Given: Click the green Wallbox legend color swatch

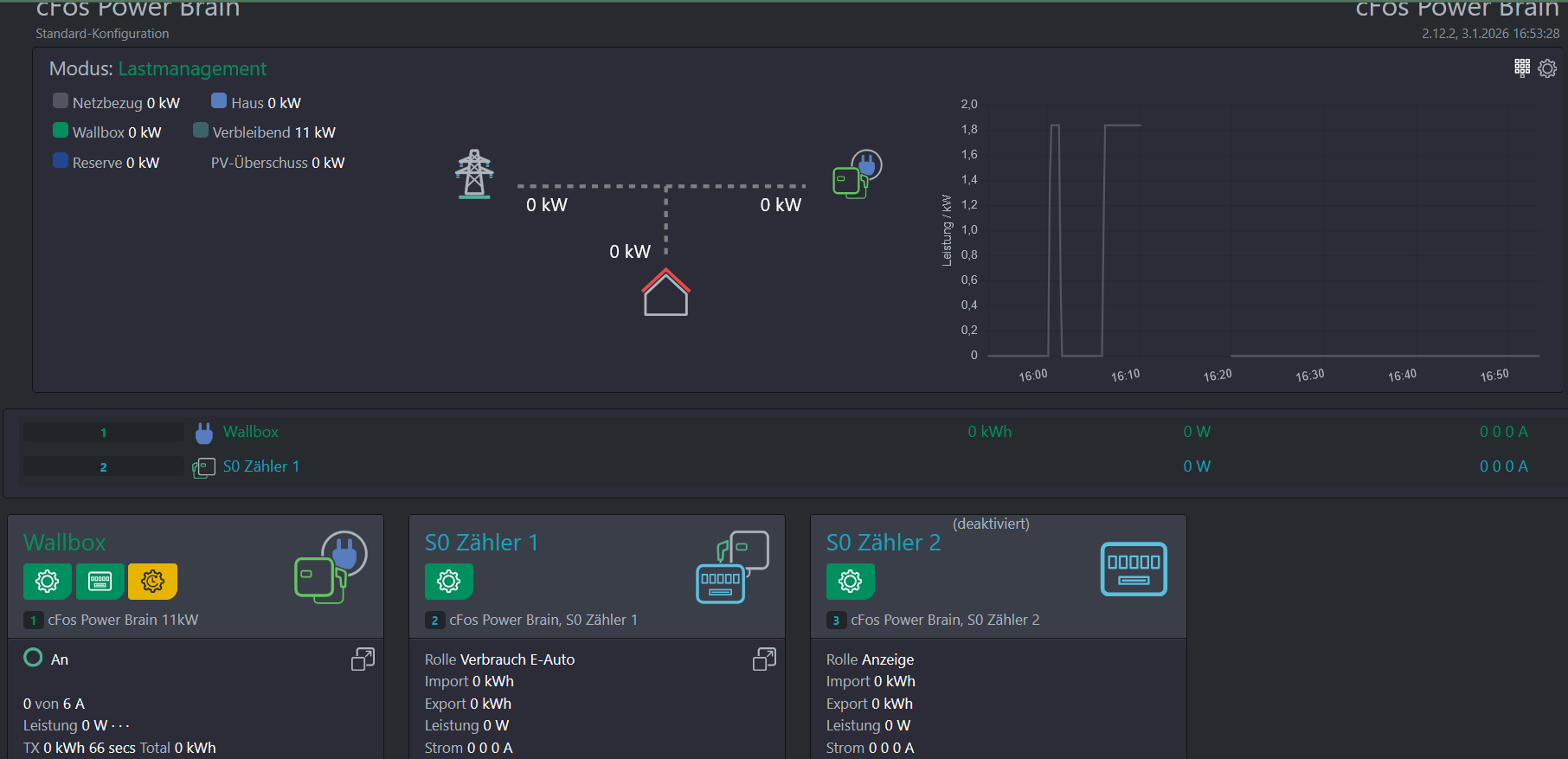Looking at the screenshot, I should tap(61, 131).
